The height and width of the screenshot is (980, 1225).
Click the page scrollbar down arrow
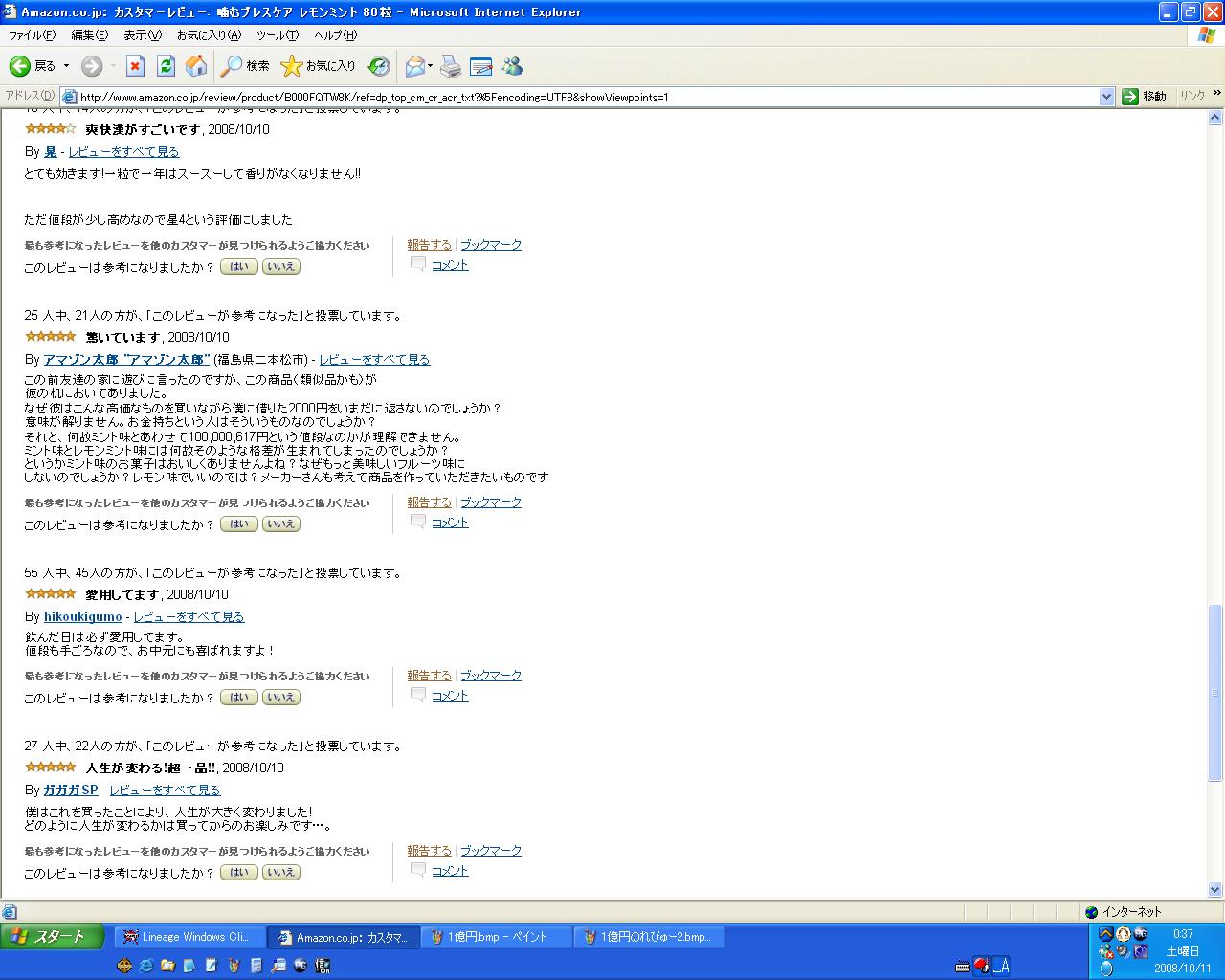(1215, 890)
